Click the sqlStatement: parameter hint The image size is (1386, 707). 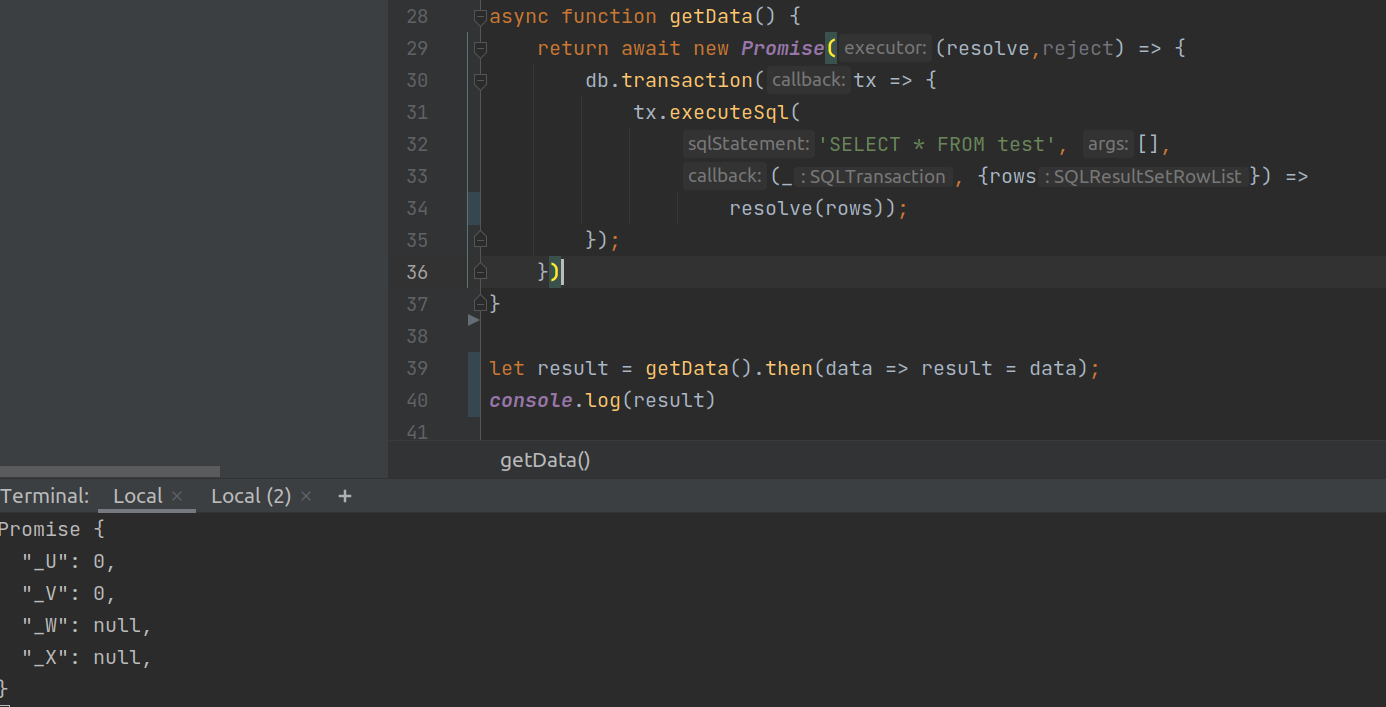[x=749, y=144]
